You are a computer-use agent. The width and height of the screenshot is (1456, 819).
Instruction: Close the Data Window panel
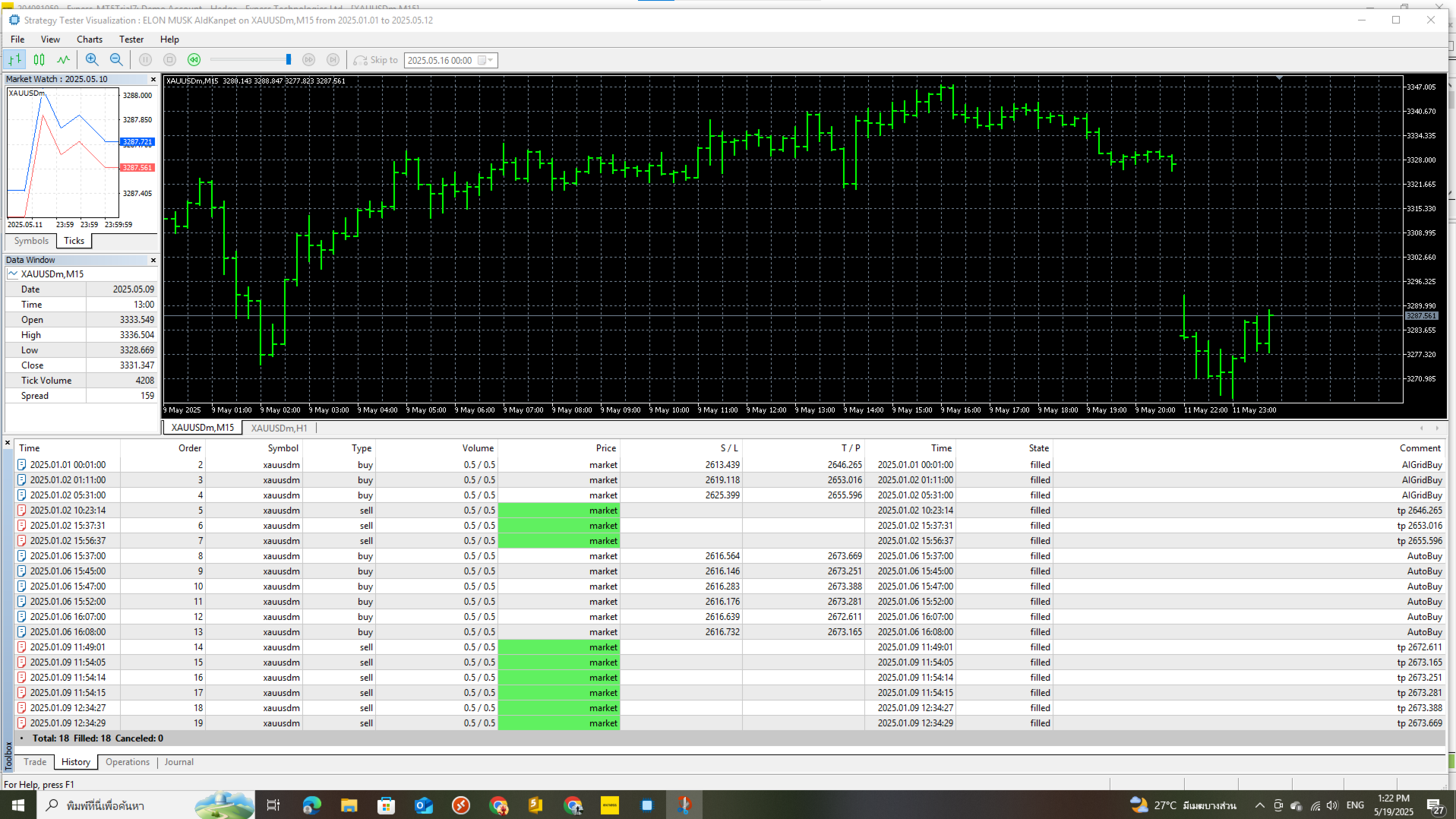tap(153, 260)
